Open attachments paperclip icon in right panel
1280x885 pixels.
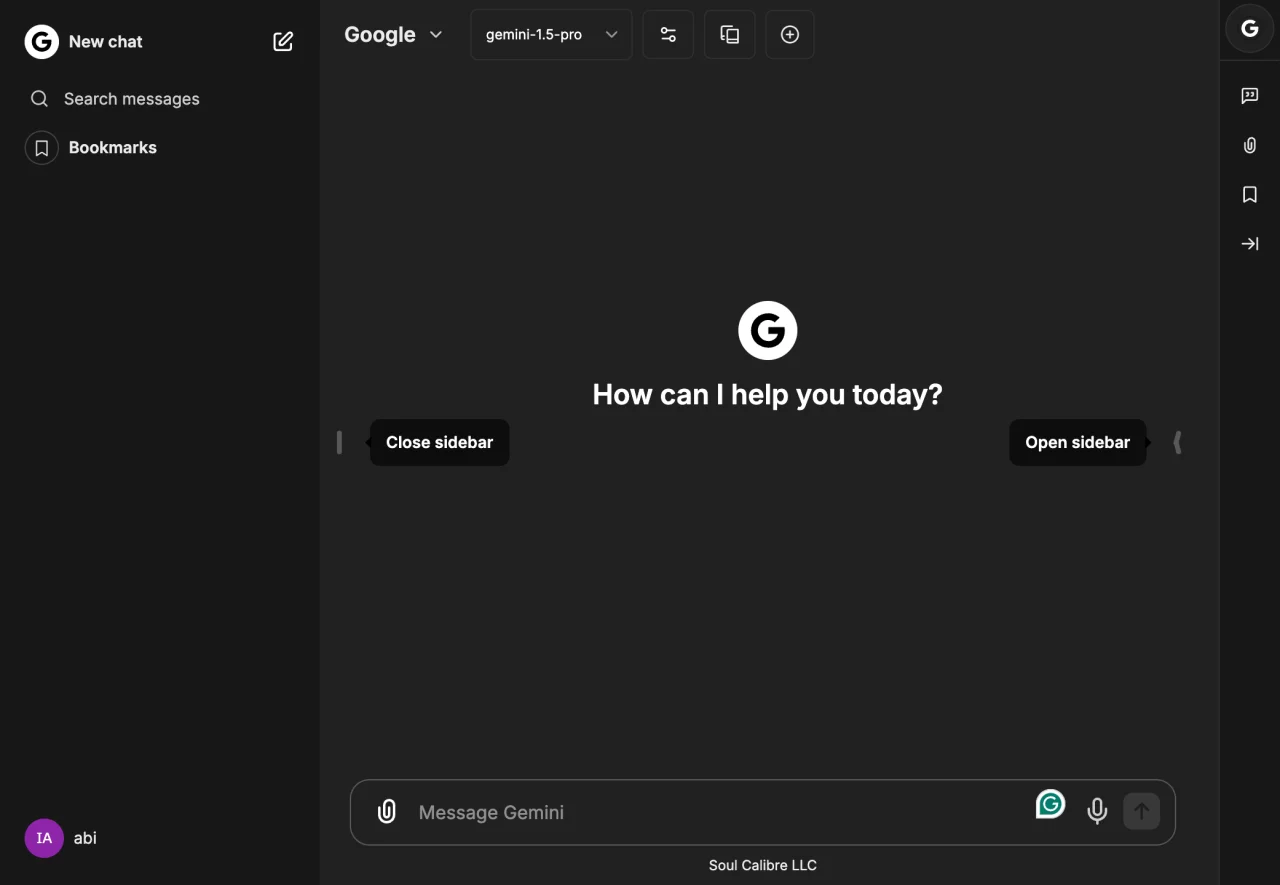click(x=1249, y=145)
